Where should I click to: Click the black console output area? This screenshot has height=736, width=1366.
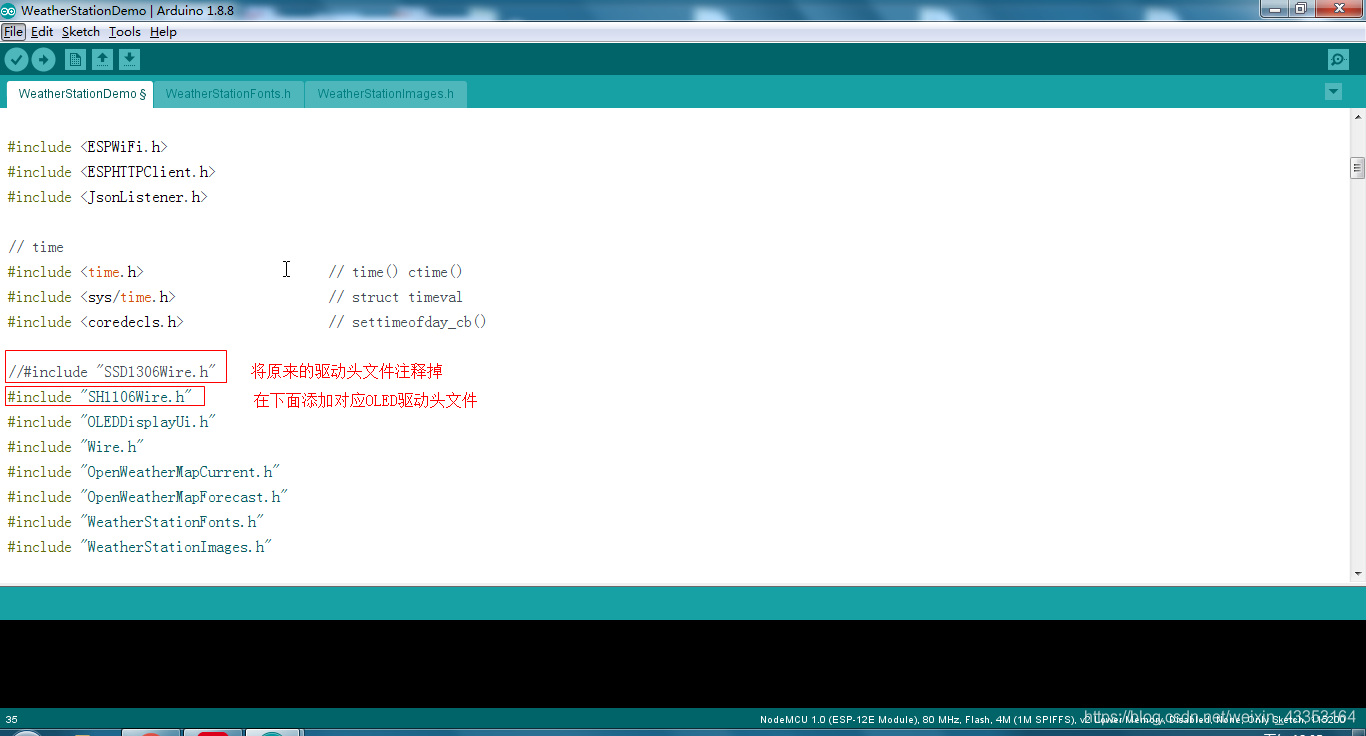[x=683, y=663]
